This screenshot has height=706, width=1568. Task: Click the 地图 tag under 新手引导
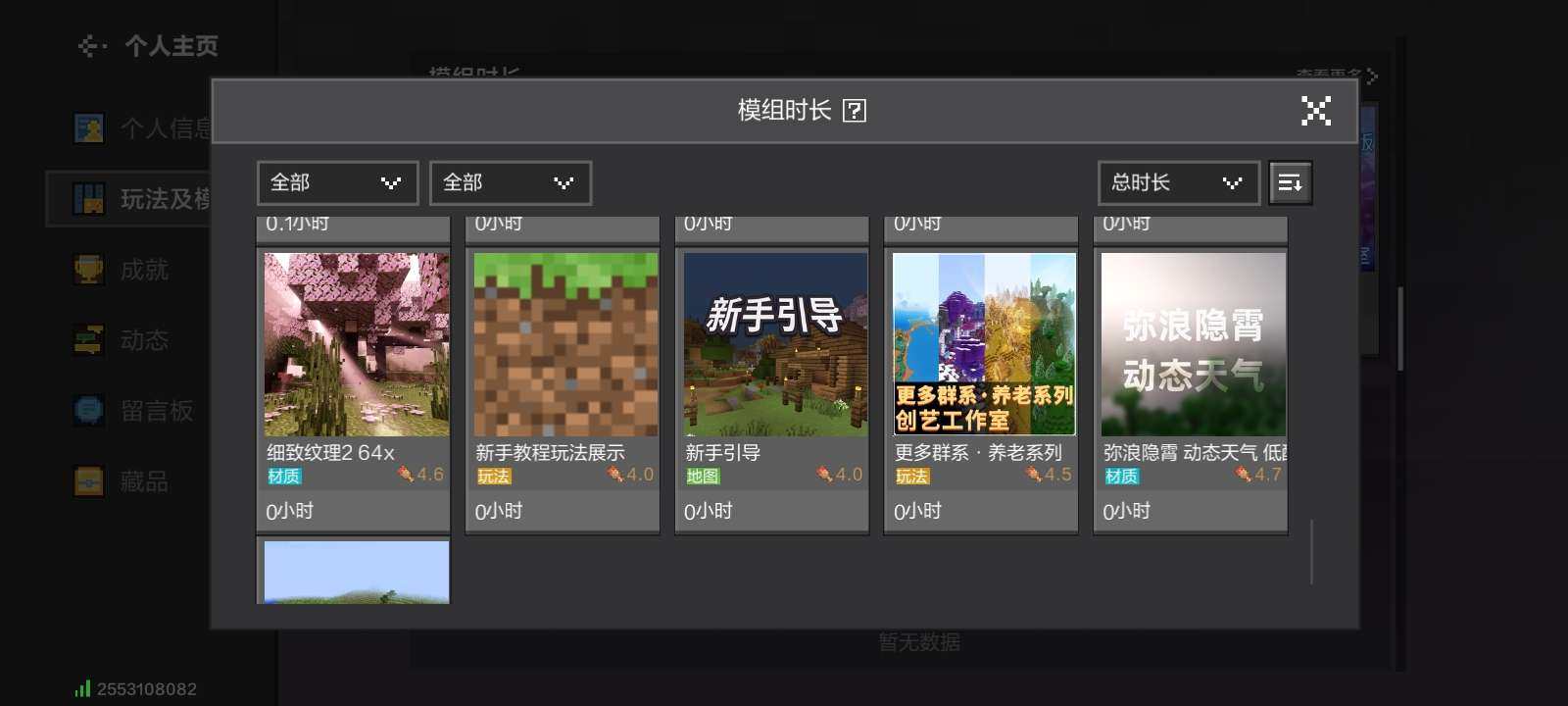pyautogui.click(x=703, y=477)
